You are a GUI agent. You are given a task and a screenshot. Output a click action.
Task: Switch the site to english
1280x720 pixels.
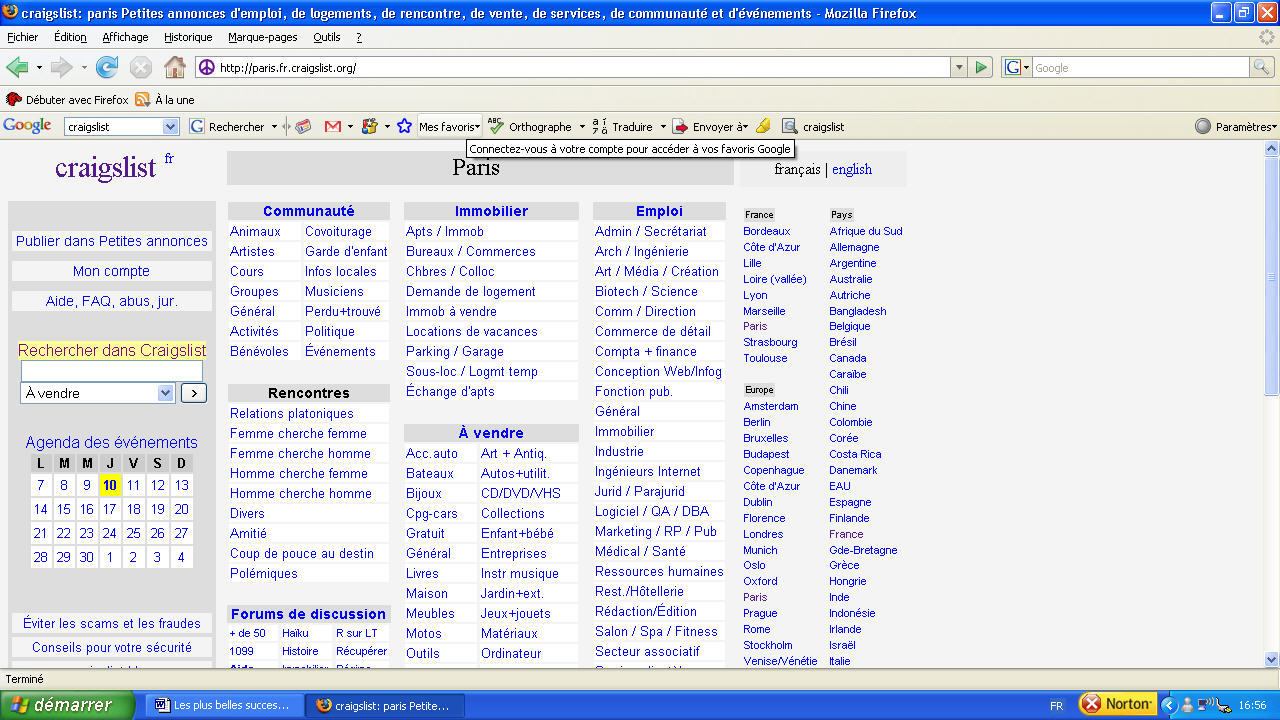(x=852, y=170)
